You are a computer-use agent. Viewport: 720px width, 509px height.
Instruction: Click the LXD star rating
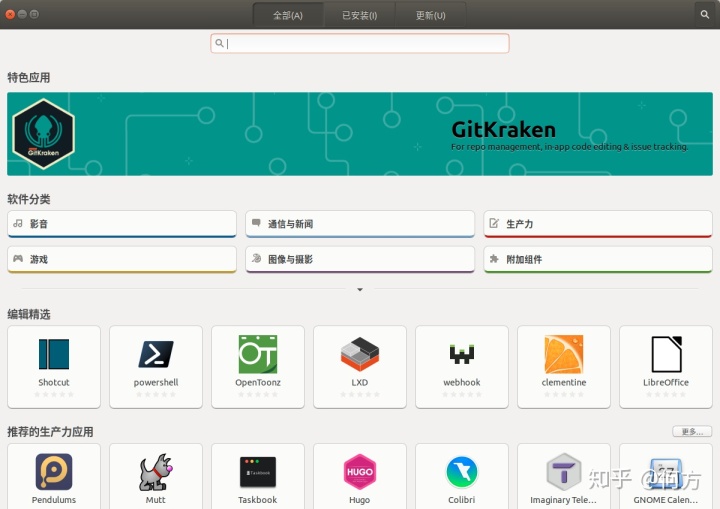(360, 394)
